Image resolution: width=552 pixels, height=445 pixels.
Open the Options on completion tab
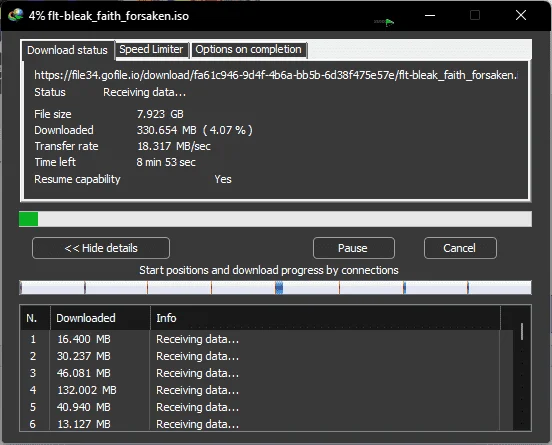[x=249, y=50]
